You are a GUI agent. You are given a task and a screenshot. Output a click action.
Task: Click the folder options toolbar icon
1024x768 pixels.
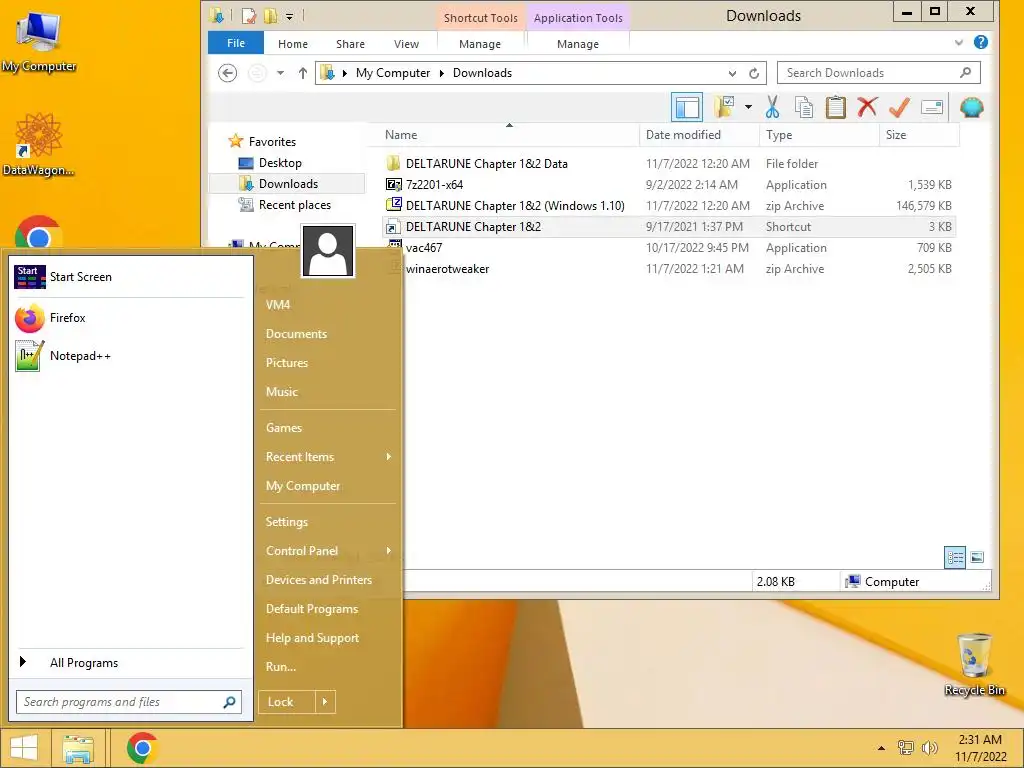tap(724, 107)
